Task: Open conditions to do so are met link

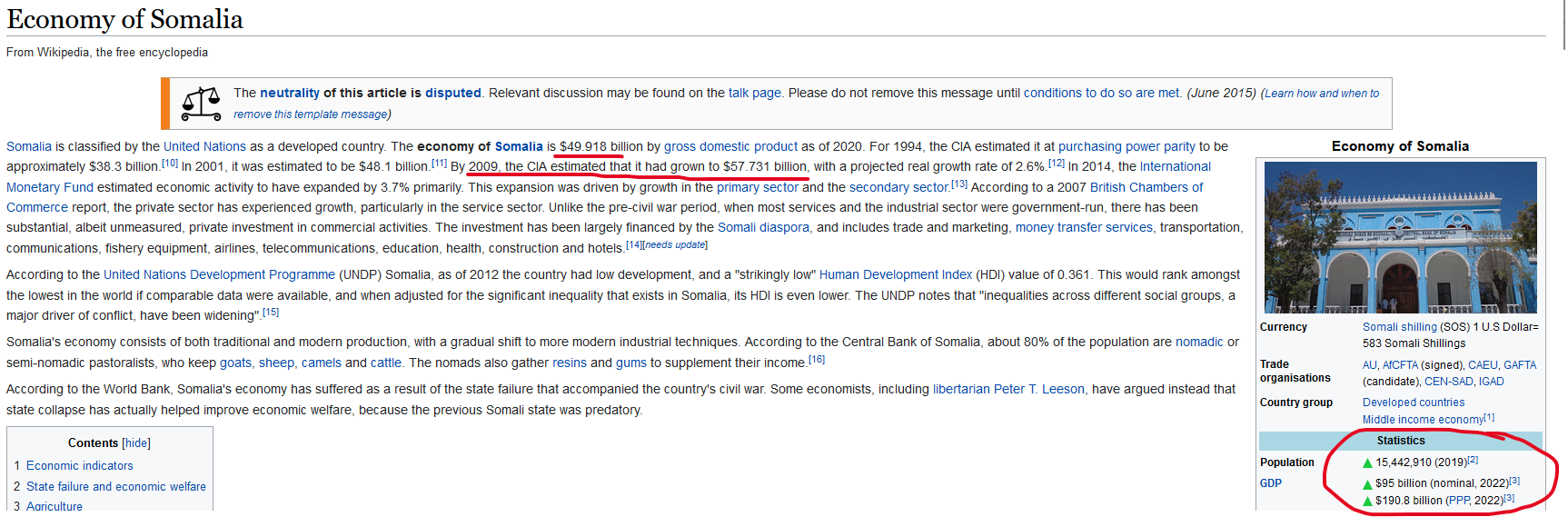Action: [1102, 93]
